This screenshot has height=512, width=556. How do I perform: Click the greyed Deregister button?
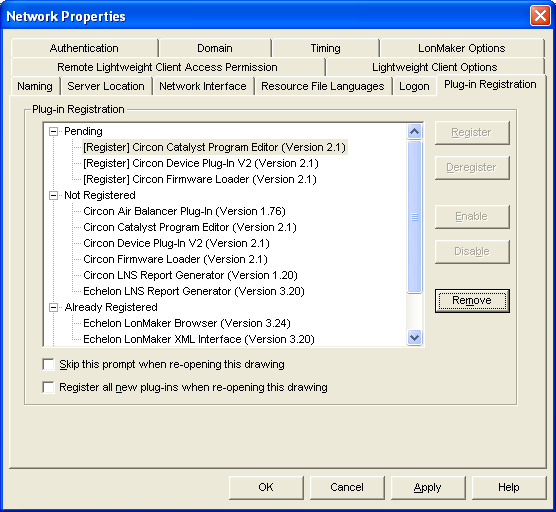point(472,167)
